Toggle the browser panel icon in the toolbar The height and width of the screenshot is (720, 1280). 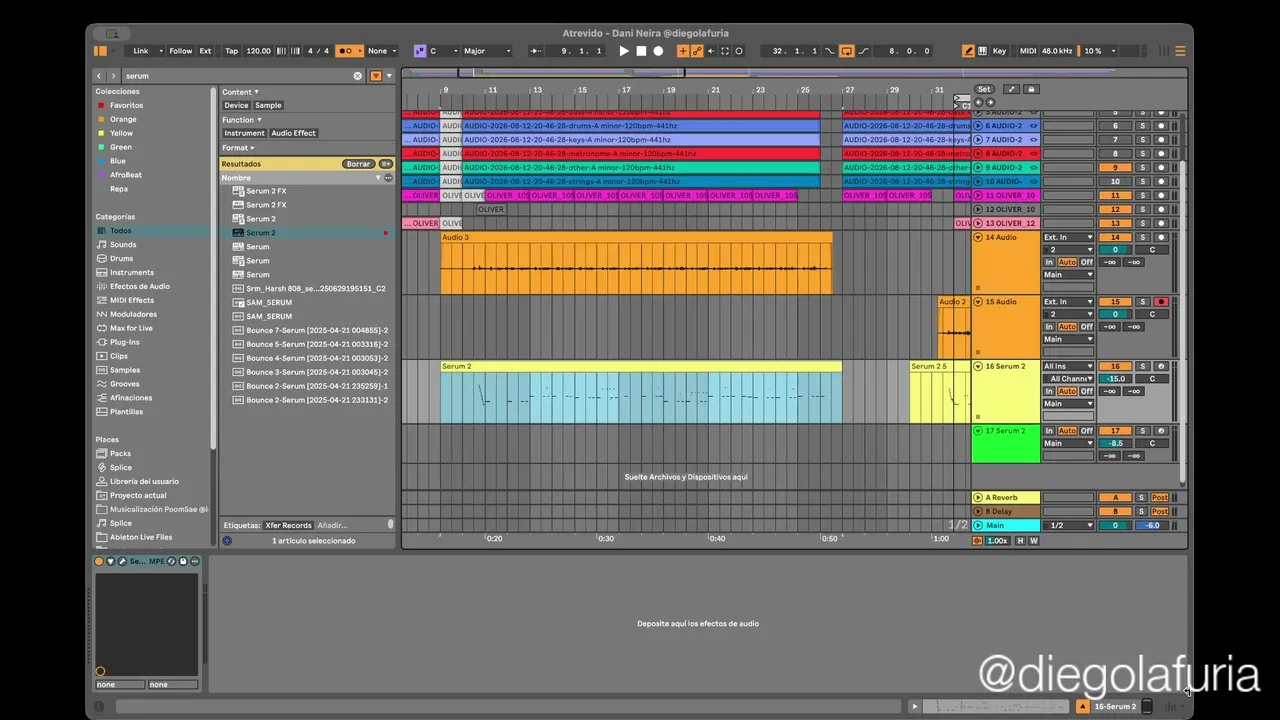click(x=100, y=51)
